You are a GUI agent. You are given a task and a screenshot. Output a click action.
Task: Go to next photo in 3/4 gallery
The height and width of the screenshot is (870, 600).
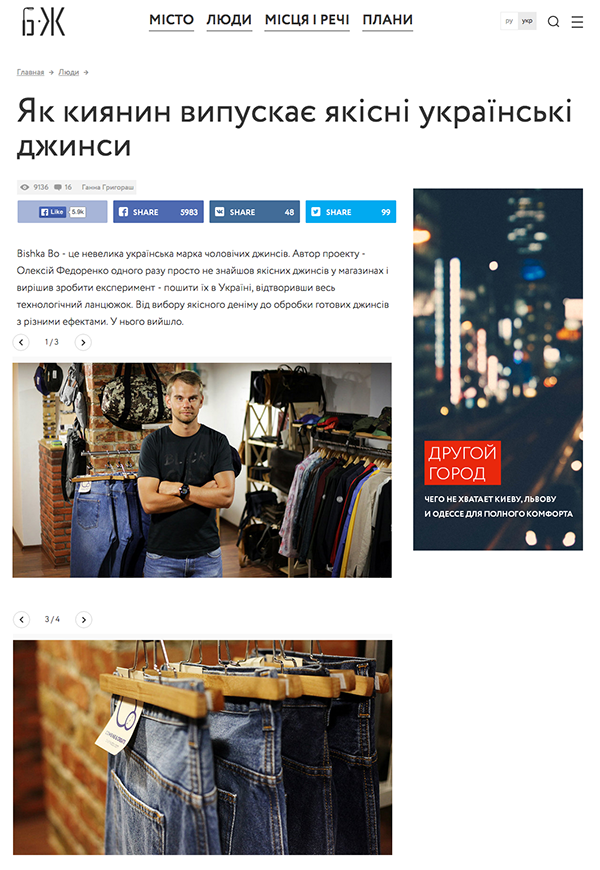84,620
